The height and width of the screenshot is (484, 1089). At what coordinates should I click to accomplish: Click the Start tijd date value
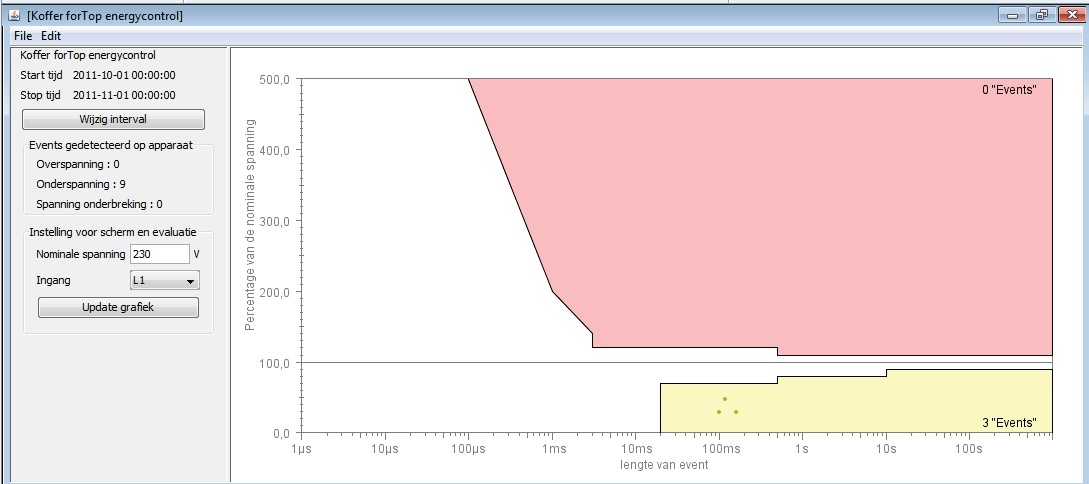[x=124, y=75]
